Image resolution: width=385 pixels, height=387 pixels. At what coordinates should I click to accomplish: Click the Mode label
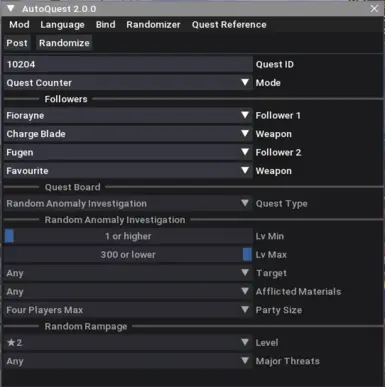(268, 83)
